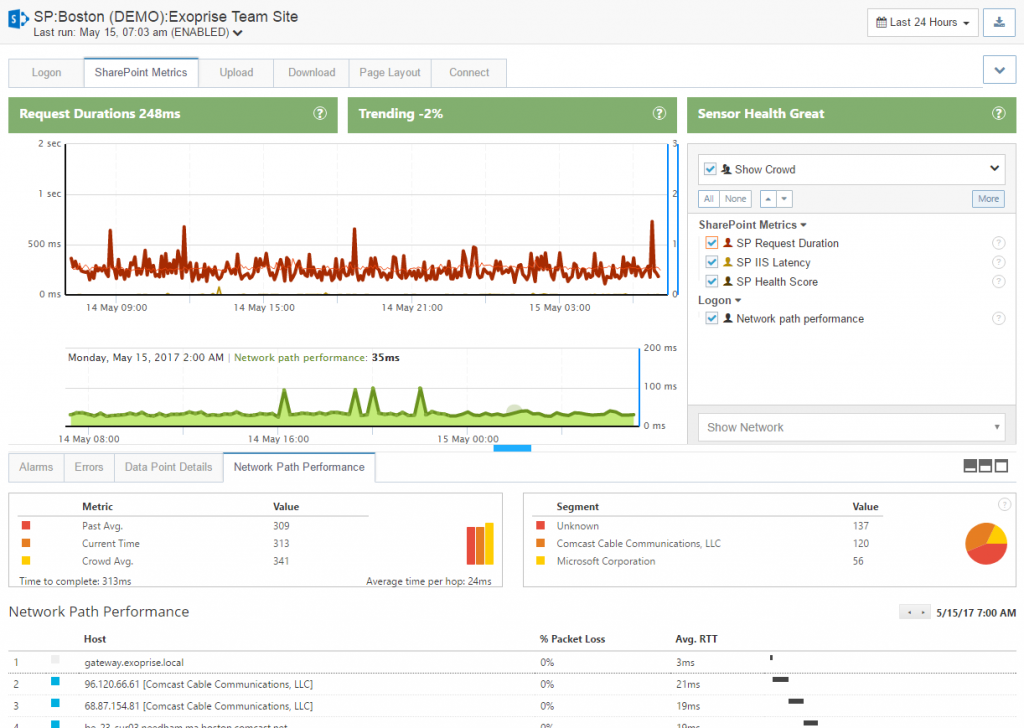The width and height of the screenshot is (1024, 728).
Task: Select the full-panel layout icon
Action: coord(1002,466)
